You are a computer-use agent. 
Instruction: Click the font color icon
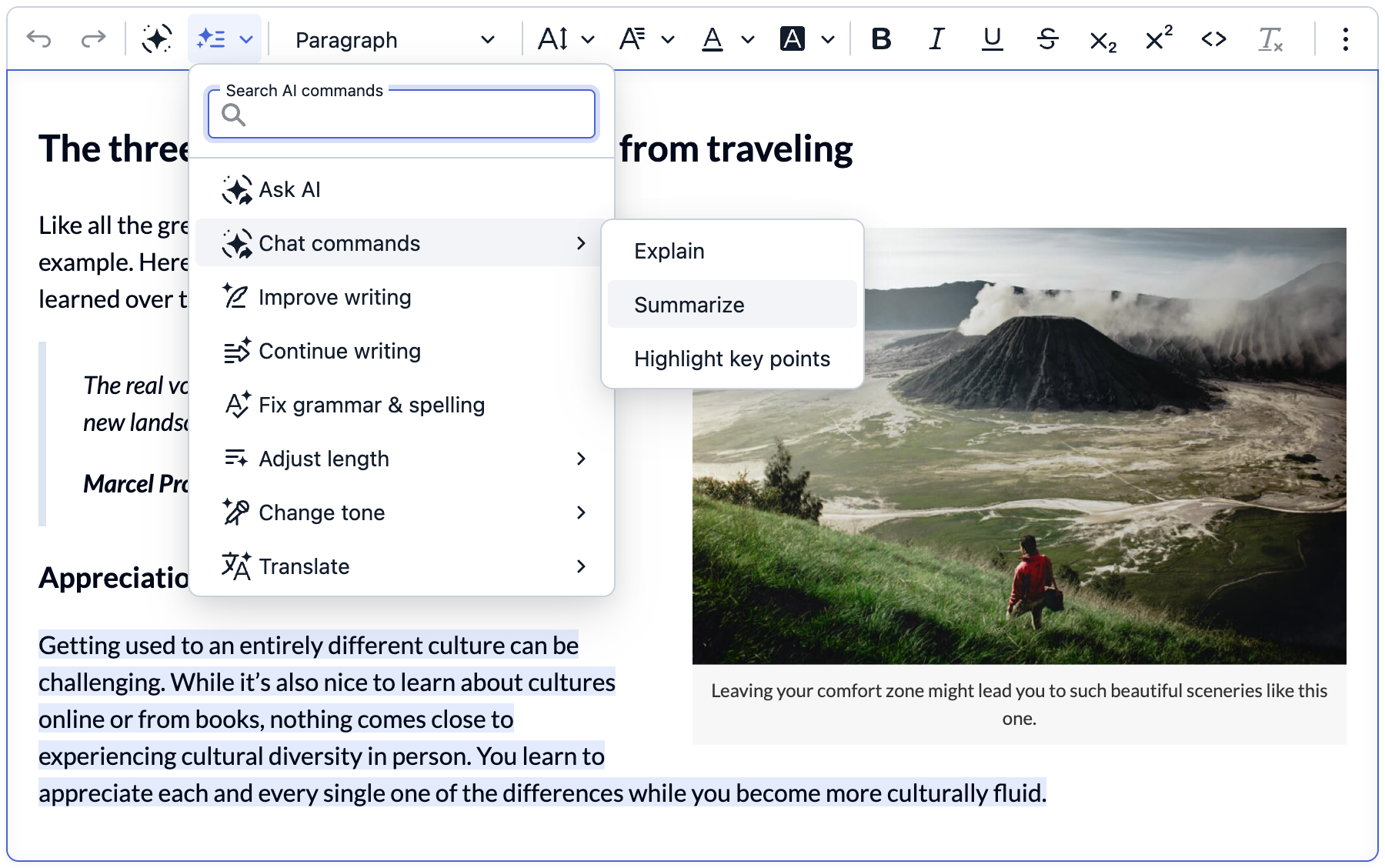pos(713,38)
